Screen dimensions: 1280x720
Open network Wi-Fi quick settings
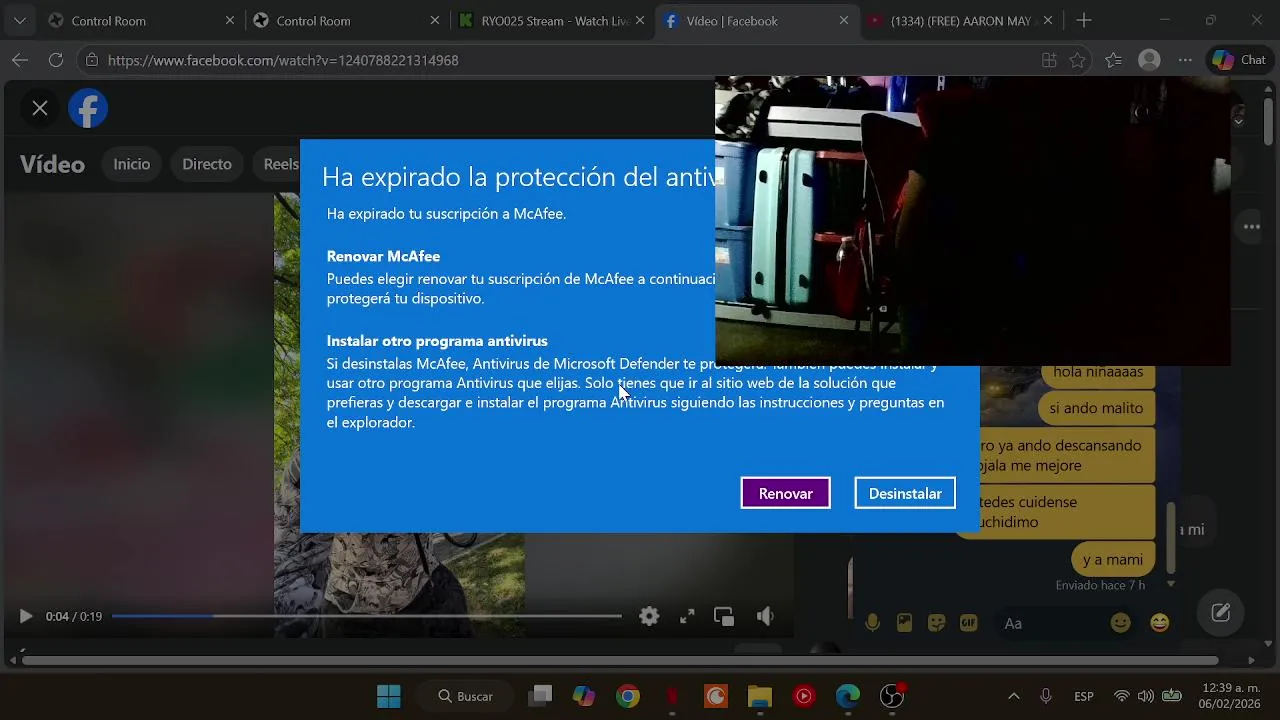(1122, 696)
